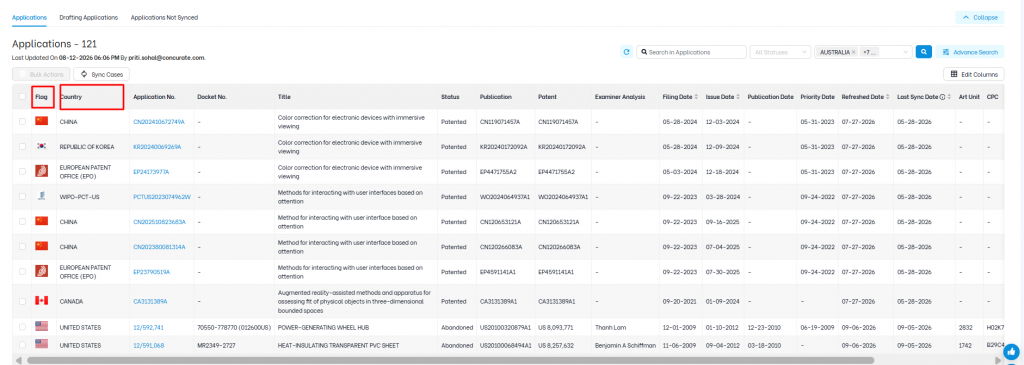Click the thumbs-up feedback icon
Viewport: 1024px width, 365px height.
point(1012,351)
